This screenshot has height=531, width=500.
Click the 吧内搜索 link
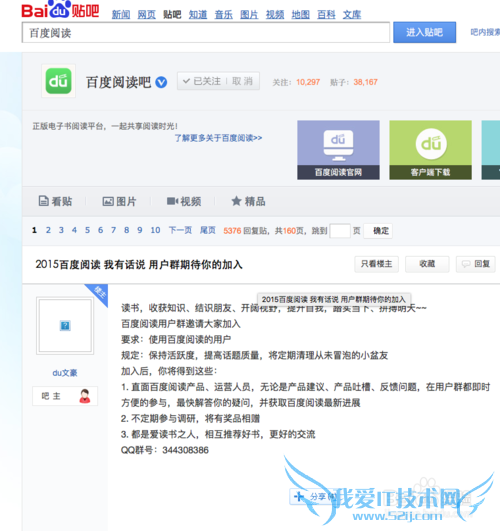[x=485, y=32]
